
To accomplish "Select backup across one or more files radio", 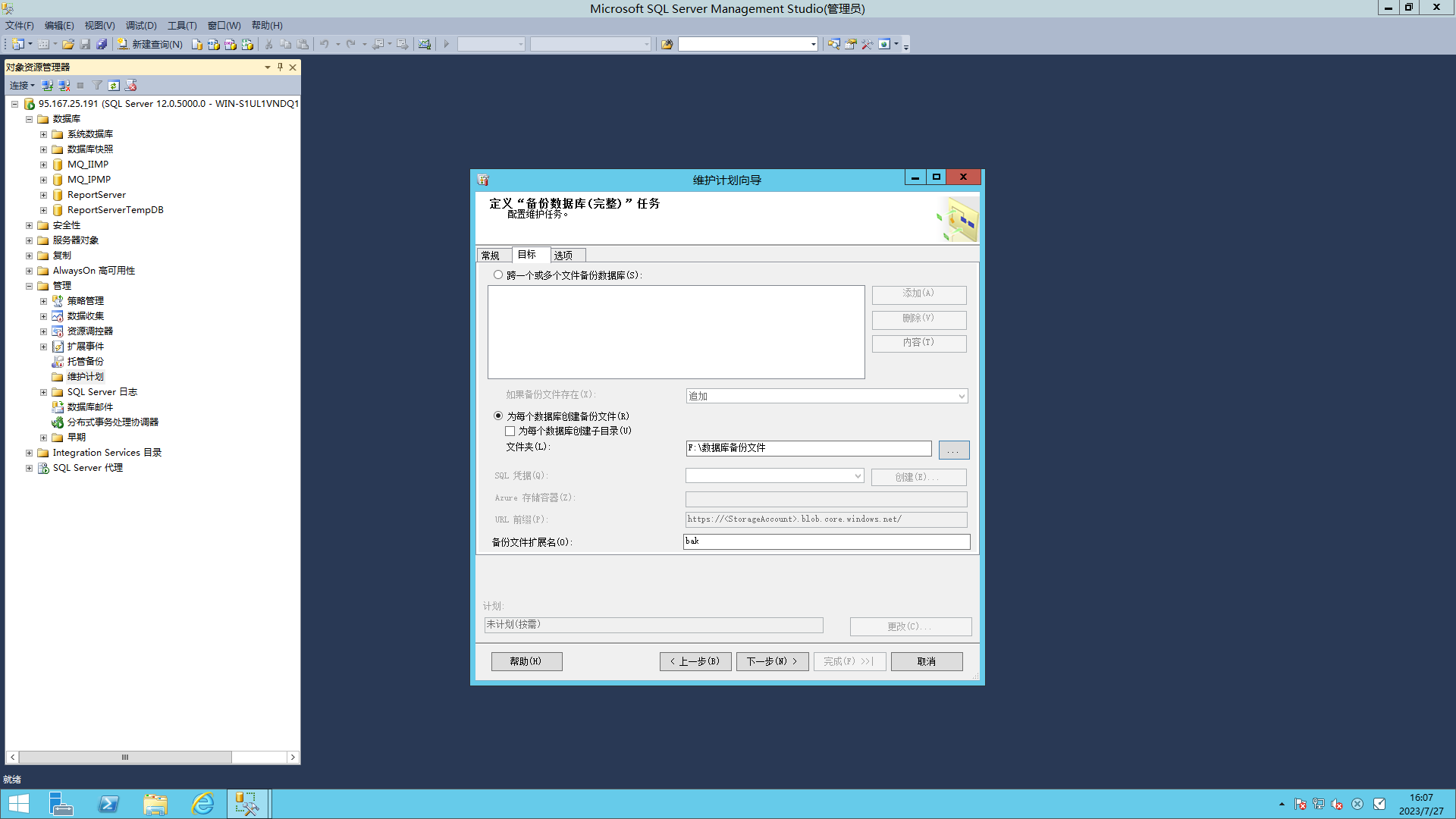I will coord(498,275).
